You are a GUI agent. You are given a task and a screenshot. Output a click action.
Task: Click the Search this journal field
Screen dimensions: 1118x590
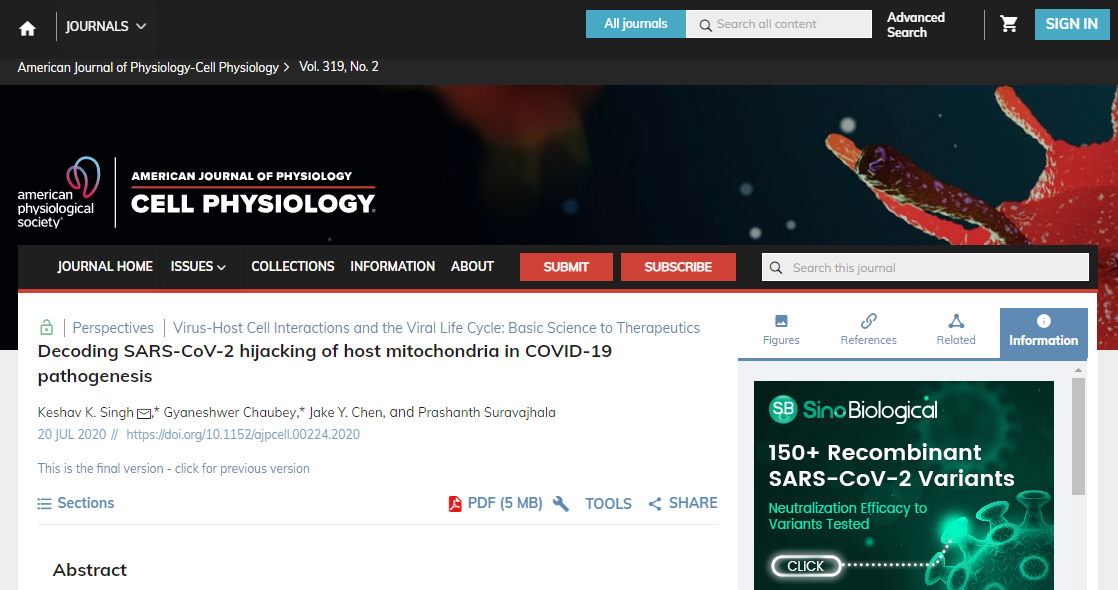(925, 268)
